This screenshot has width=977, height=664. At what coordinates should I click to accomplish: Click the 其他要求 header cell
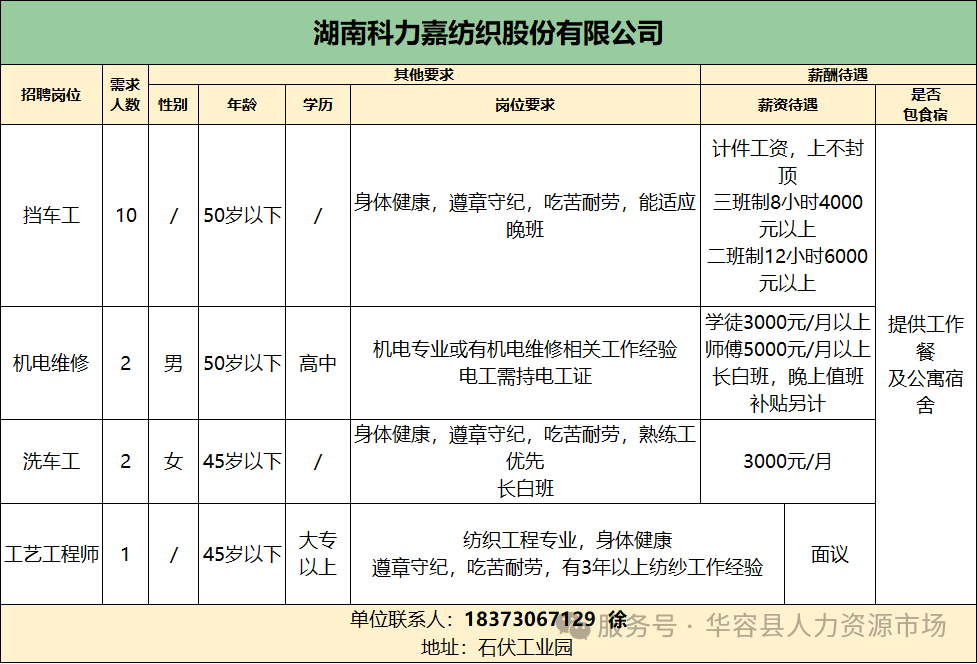point(424,75)
